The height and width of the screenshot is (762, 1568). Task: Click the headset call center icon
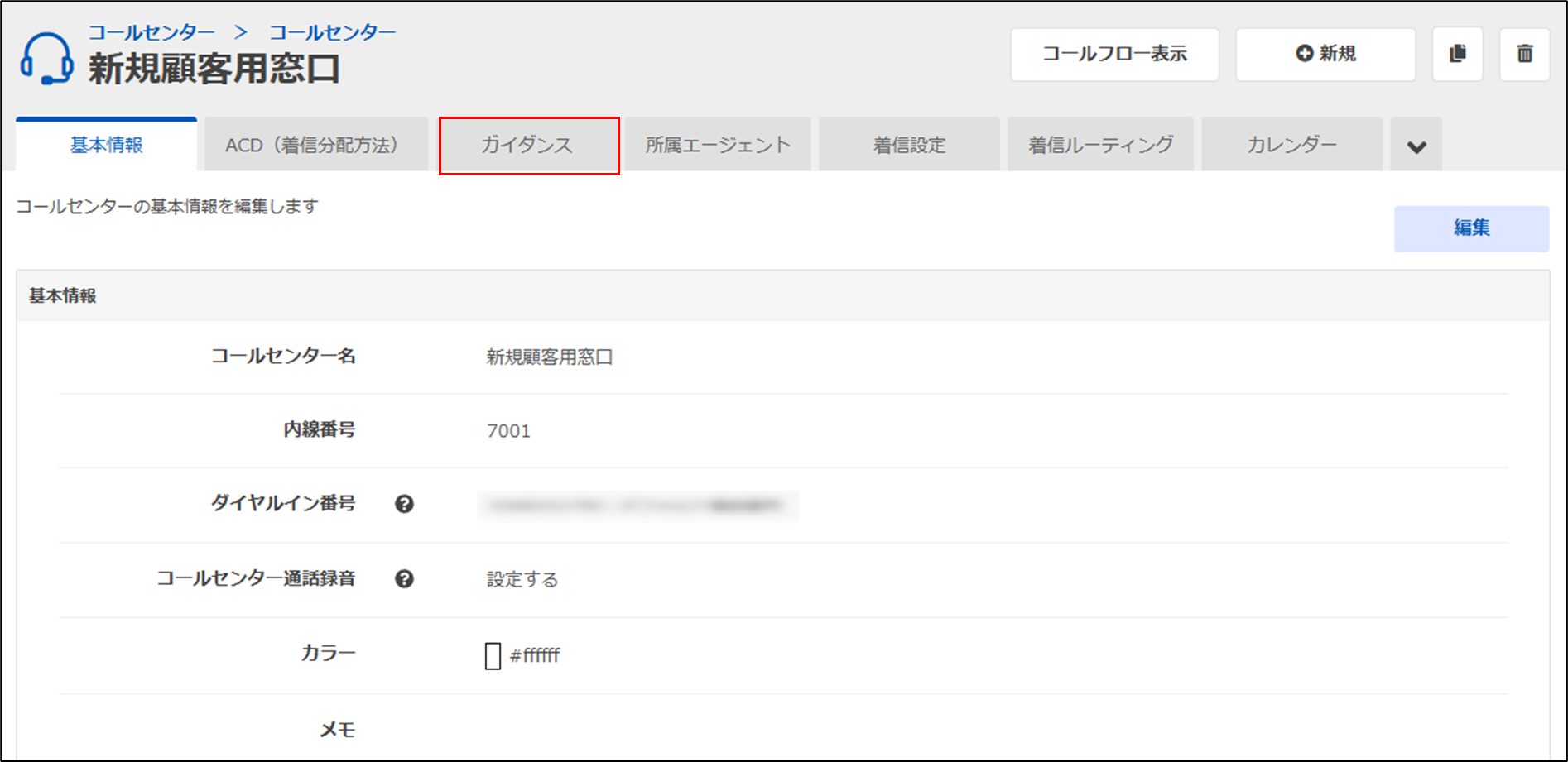[x=46, y=58]
